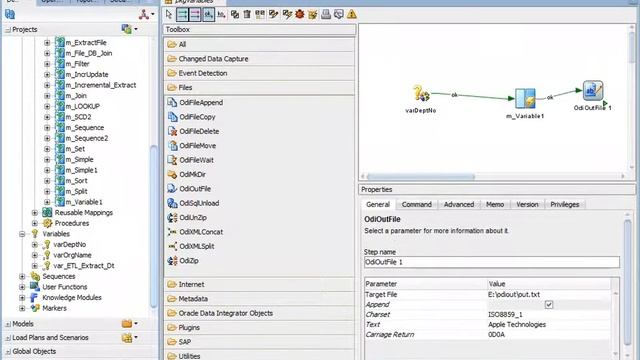Click the yellow warning triangle errors icon
The height and width of the screenshot is (360, 640).
coord(351,15)
